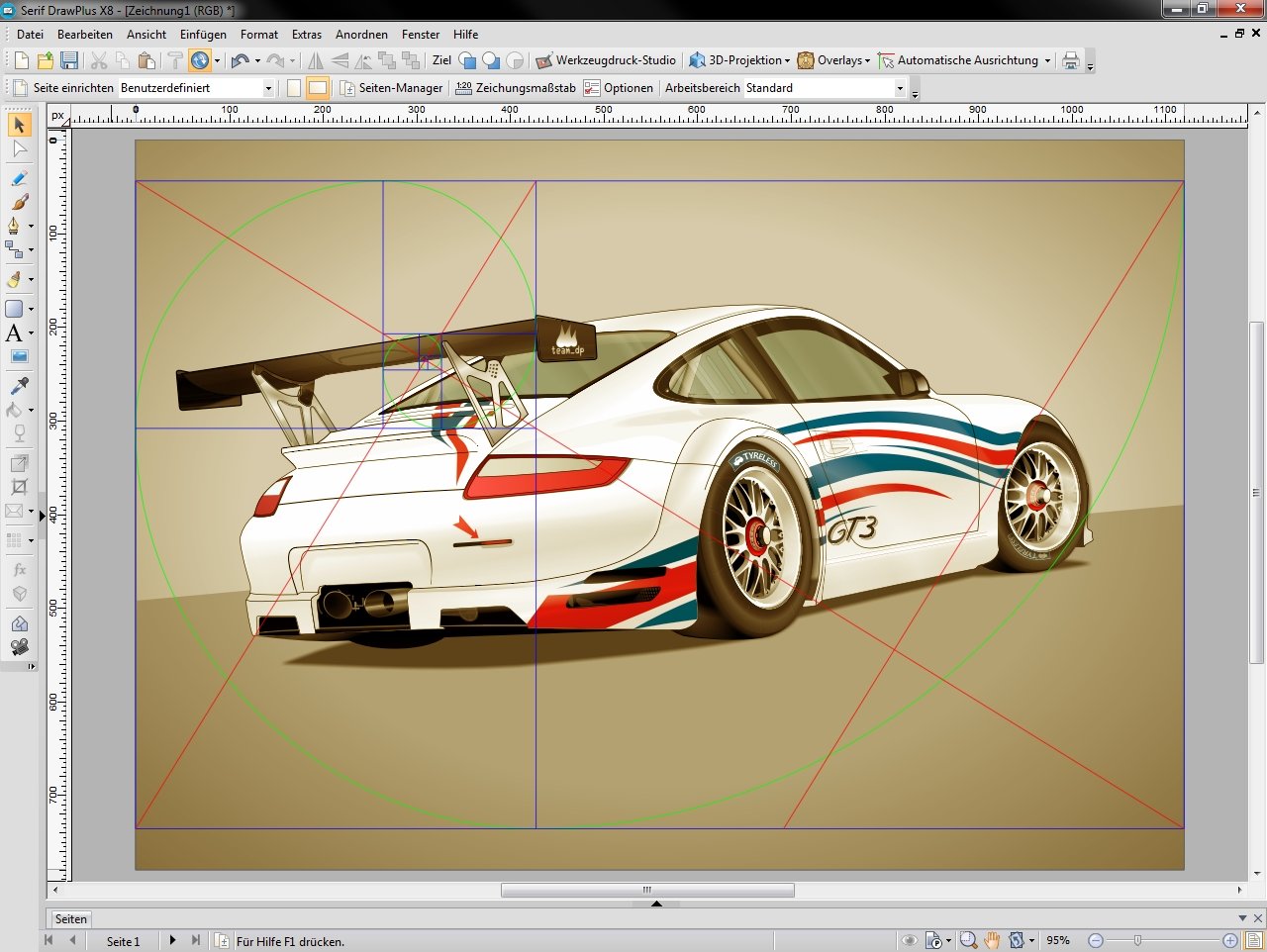The image size is (1267, 952).
Task: Open the undo history dropdown arrow
Action: [257, 60]
